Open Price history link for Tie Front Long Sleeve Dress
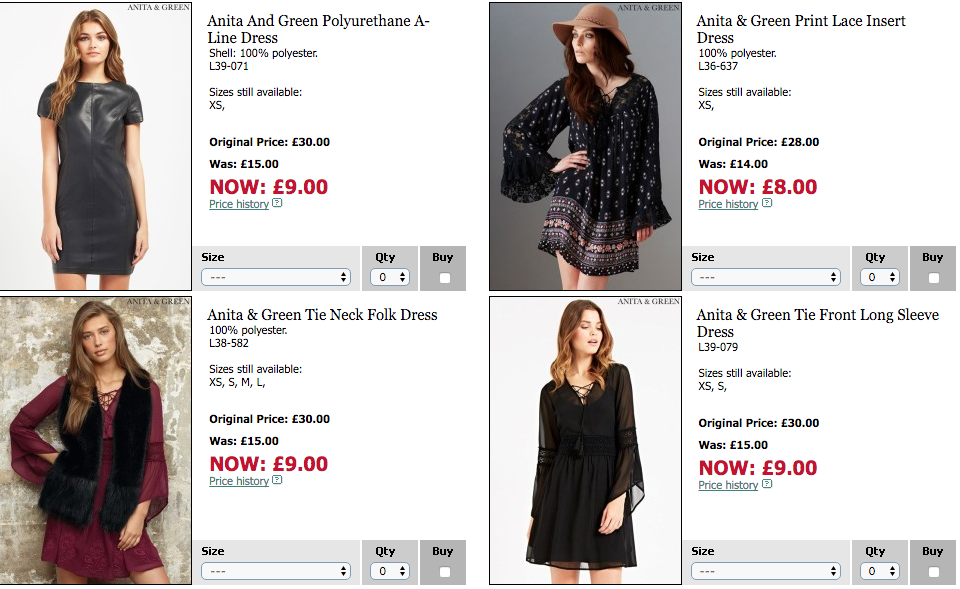The image size is (960, 589). (728, 485)
